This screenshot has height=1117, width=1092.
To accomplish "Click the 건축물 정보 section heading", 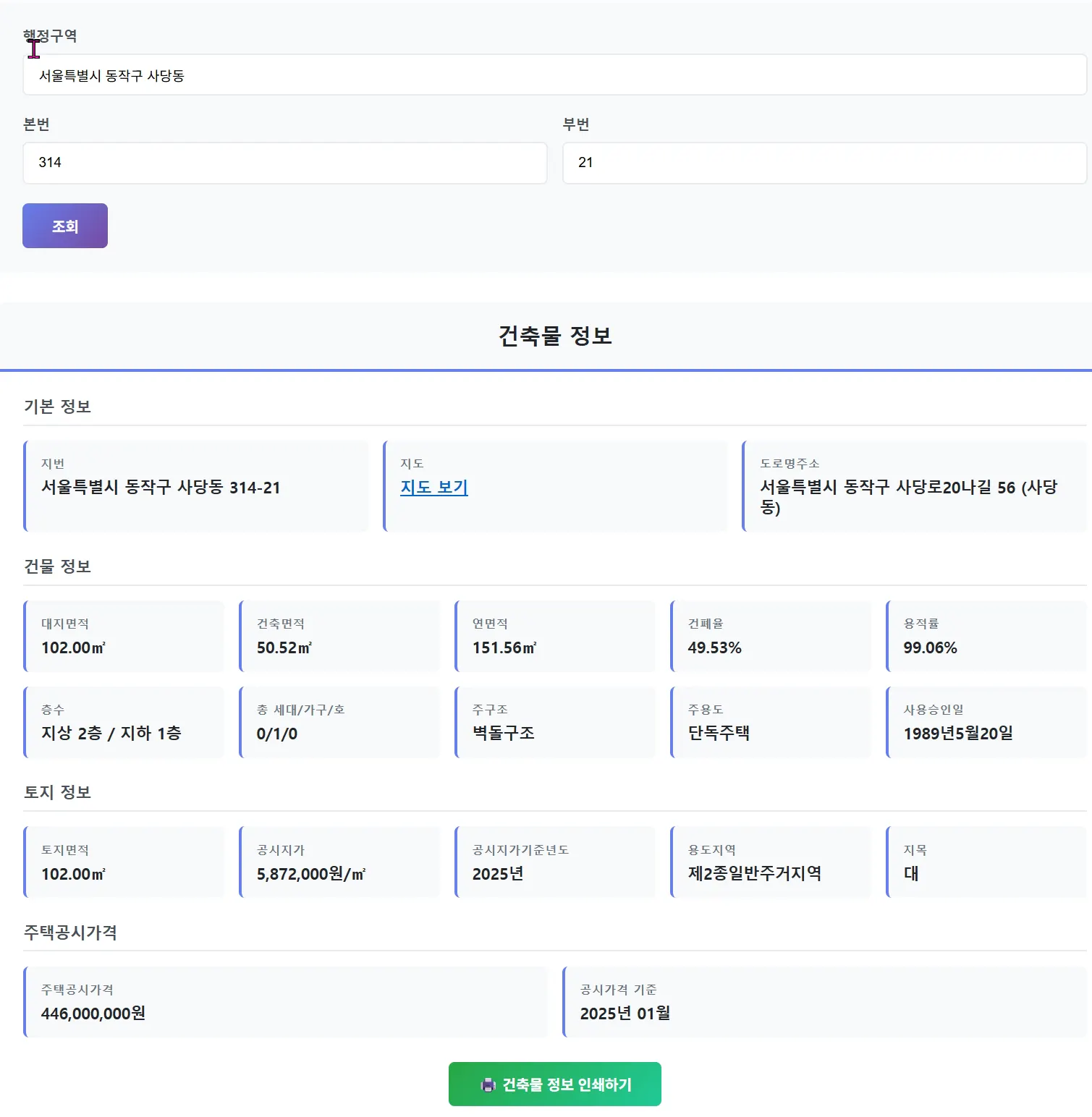I will [555, 336].
